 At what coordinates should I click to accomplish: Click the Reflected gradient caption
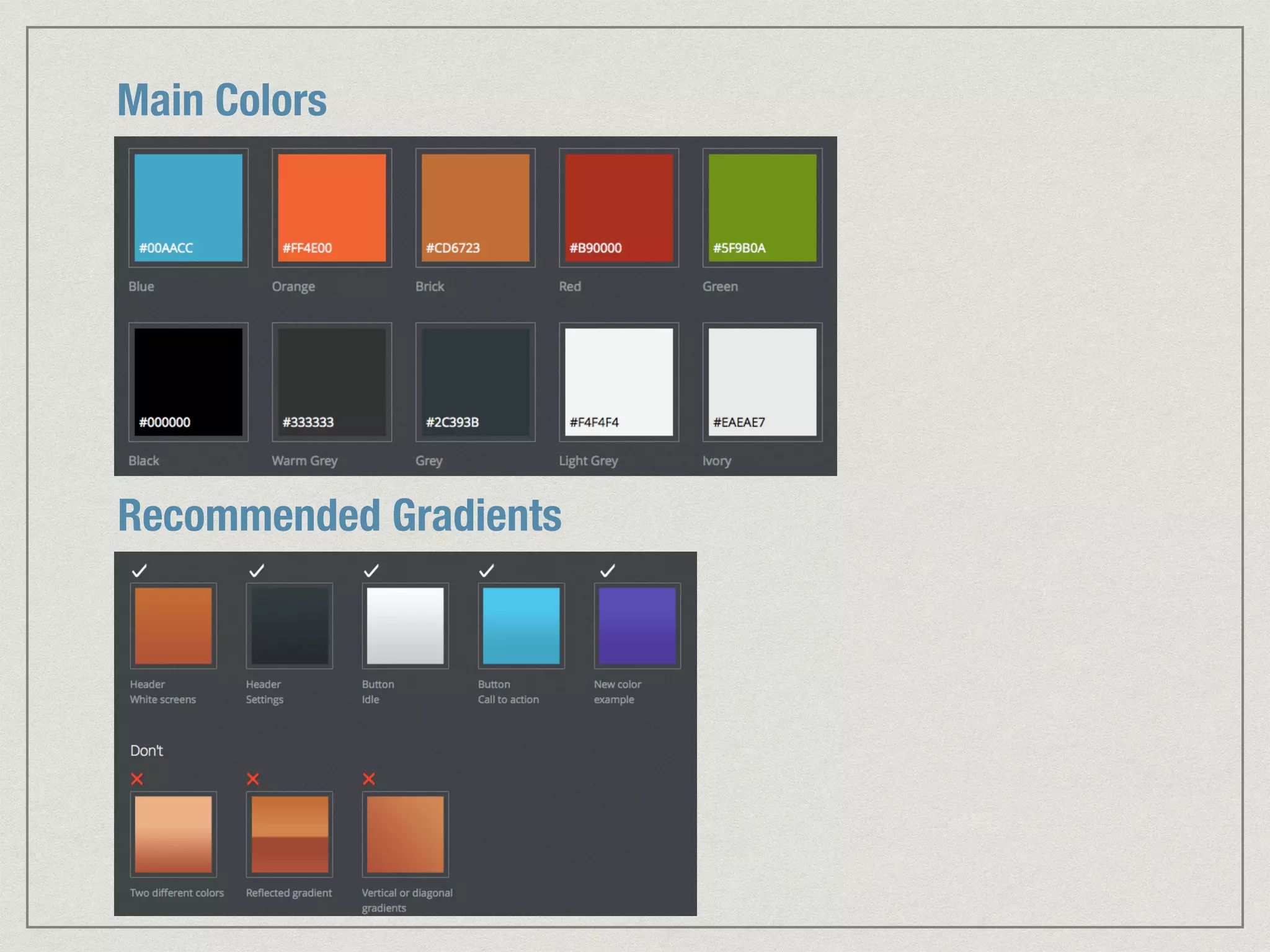click(x=289, y=893)
